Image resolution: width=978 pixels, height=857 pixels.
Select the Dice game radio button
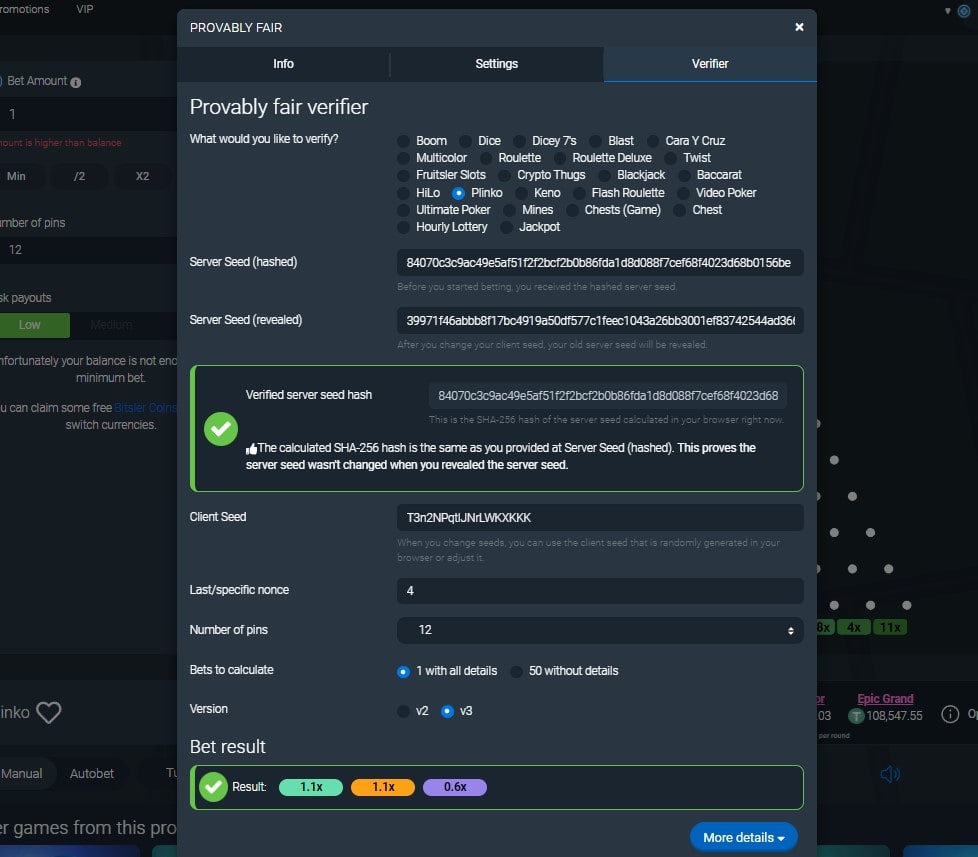465,141
